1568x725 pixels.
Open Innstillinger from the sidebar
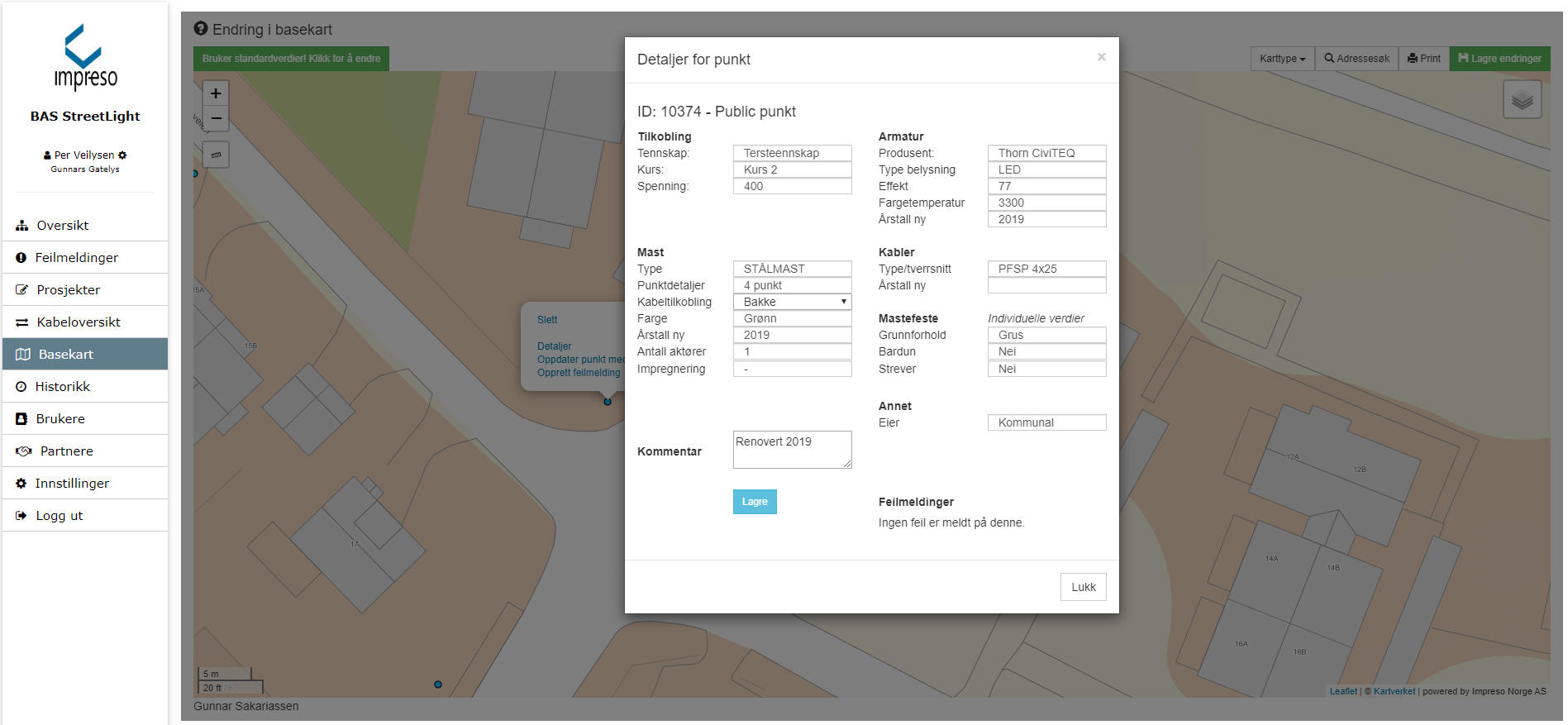pos(72,484)
